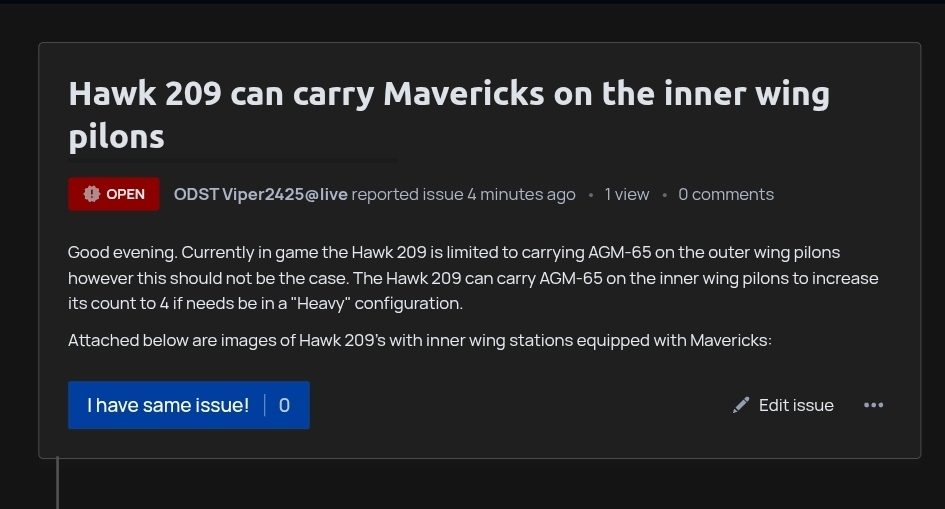Screen dimensions: 945x509
Task: Open the three-dots more options menu
Action: pyautogui.click(x=873, y=405)
